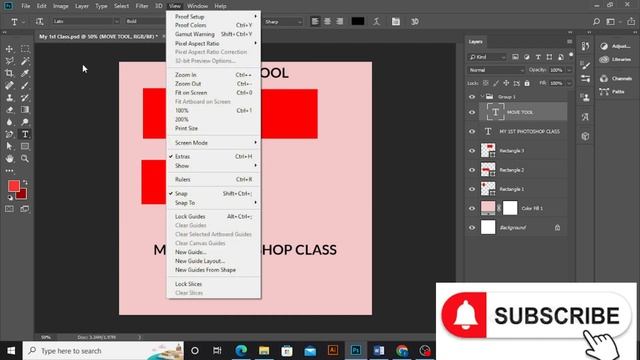Open the layer Kind filter dropdown
The height and width of the screenshot is (360, 640).
tap(487, 57)
